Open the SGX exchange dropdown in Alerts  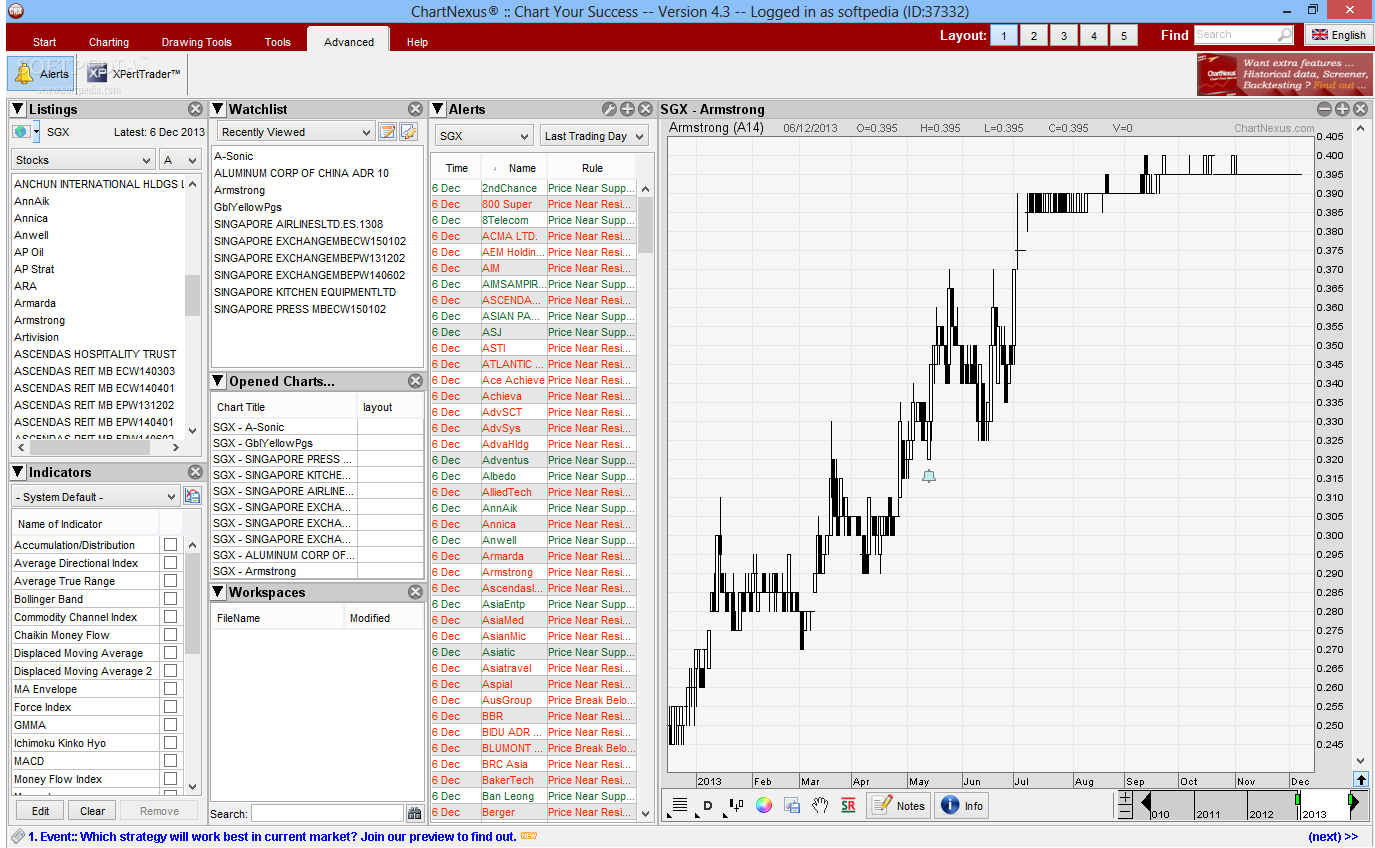[484, 136]
